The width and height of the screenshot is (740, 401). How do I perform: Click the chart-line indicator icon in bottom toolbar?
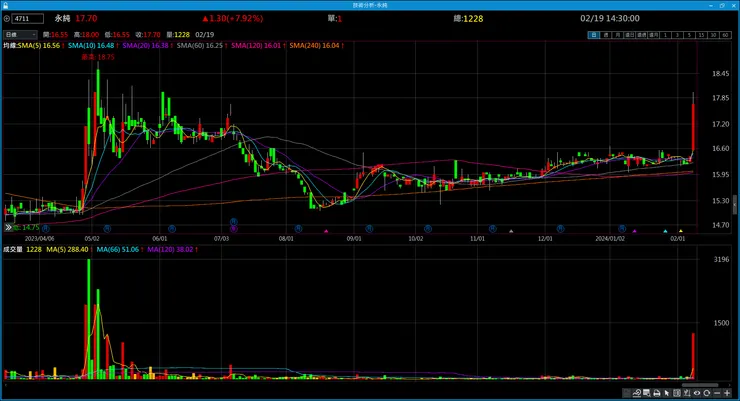(x=637, y=393)
